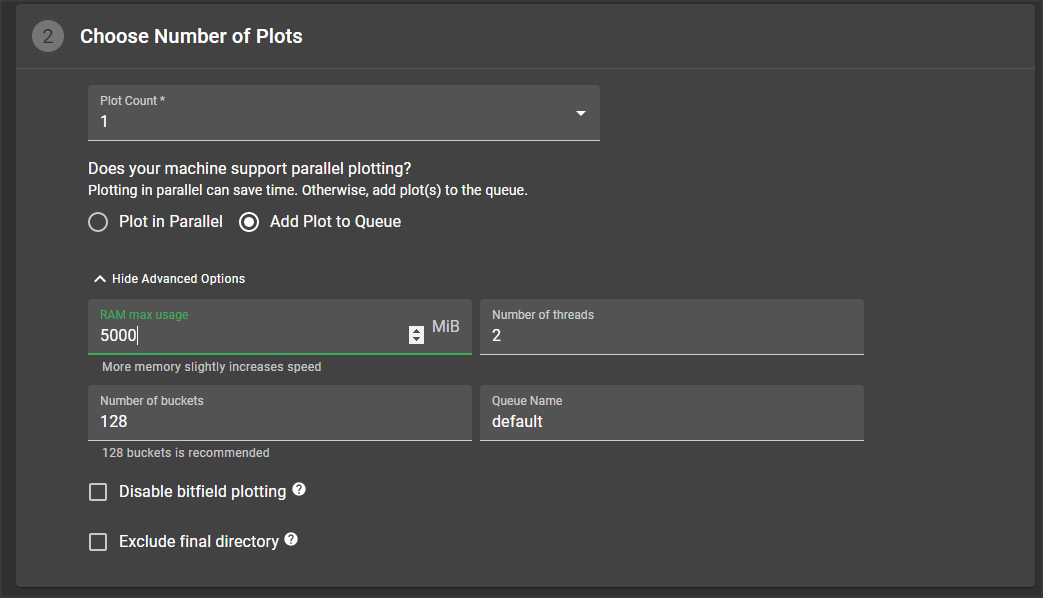
Task: Click the More memory slightly increases speed hint
Action: pyautogui.click(x=212, y=367)
